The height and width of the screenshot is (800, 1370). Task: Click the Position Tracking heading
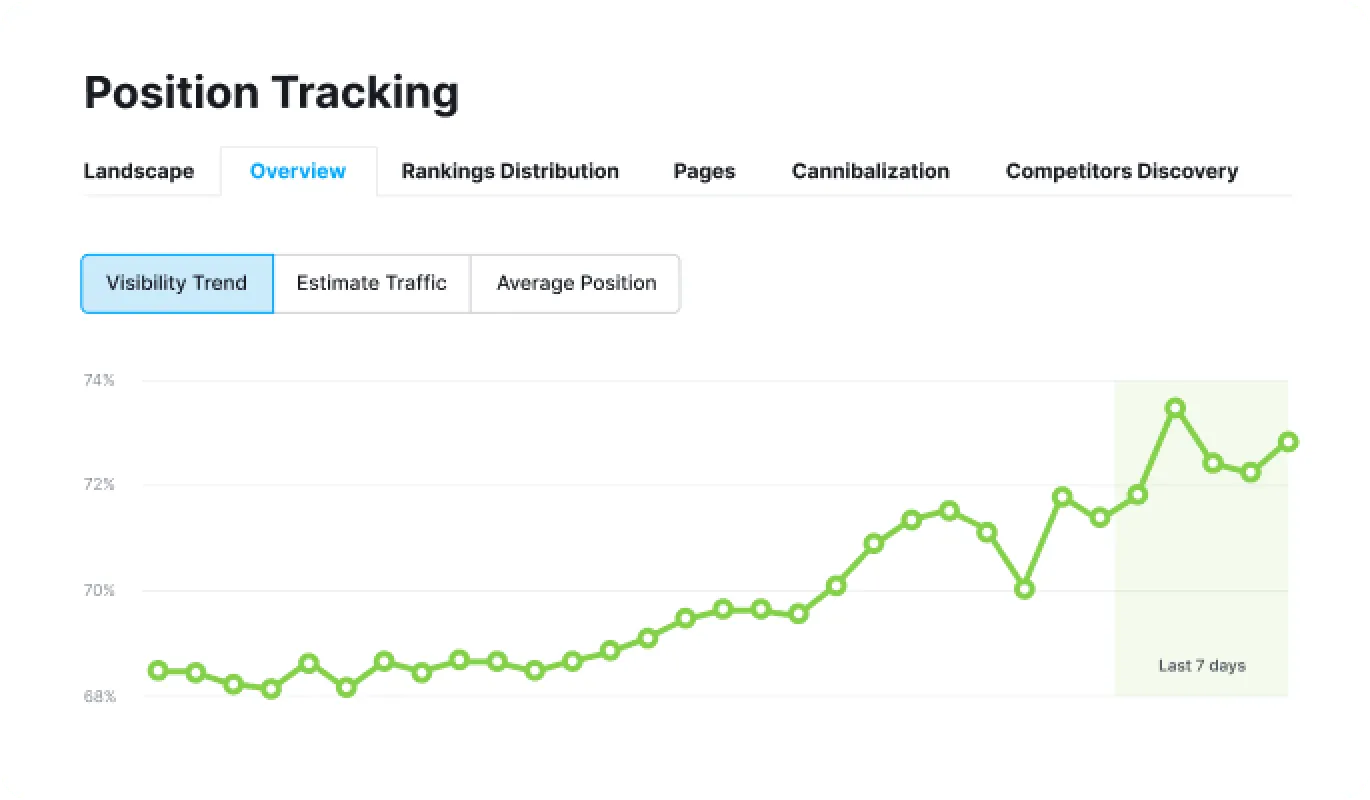click(x=272, y=92)
